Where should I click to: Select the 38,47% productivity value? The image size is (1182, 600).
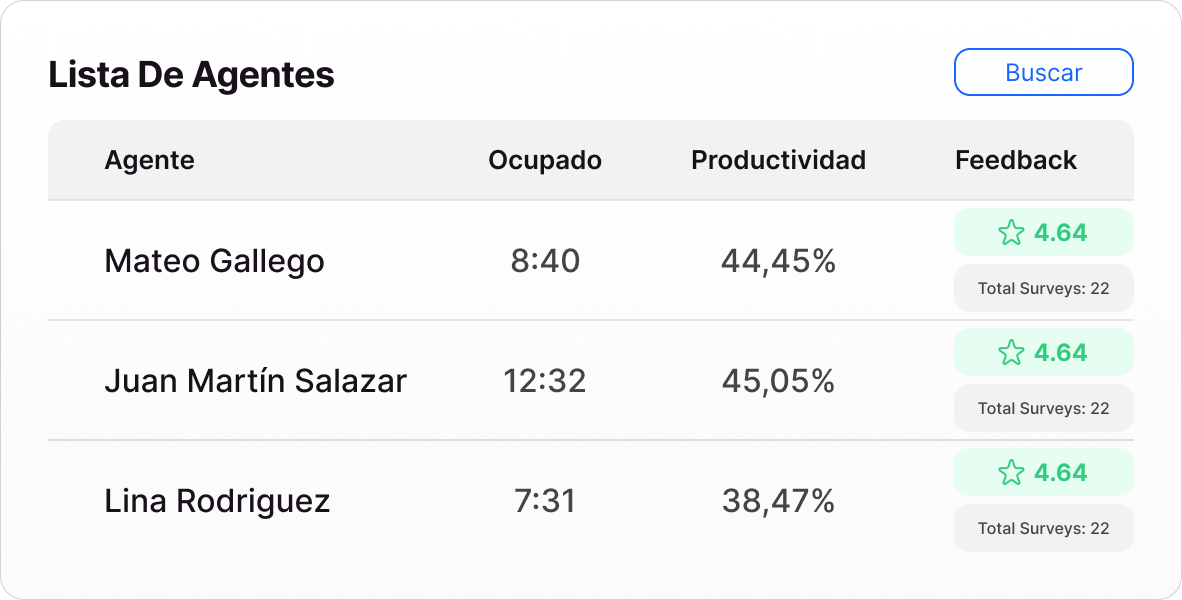click(x=778, y=501)
